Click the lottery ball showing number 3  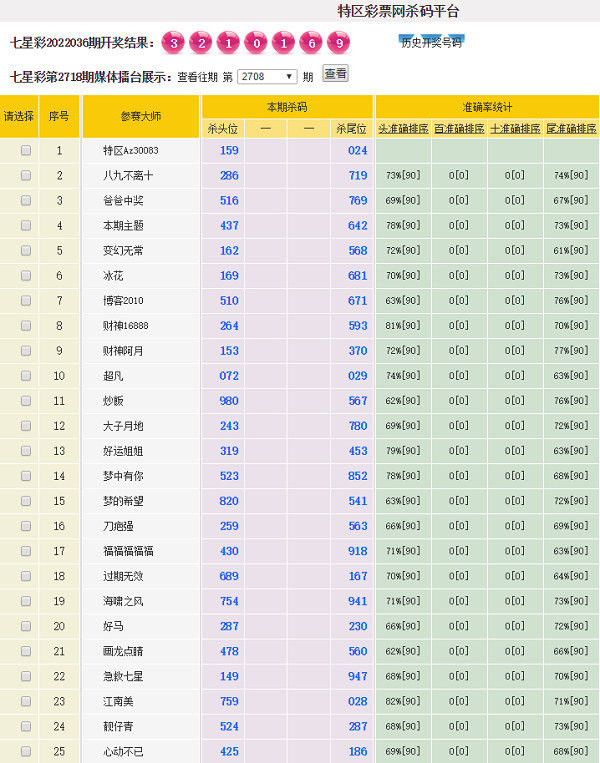pos(173,43)
